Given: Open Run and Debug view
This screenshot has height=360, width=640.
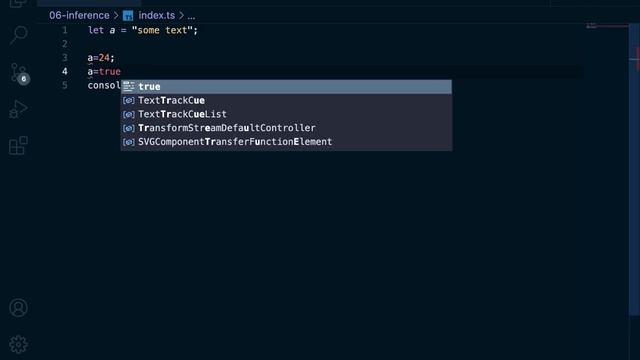Looking at the screenshot, I should (x=18, y=109).
